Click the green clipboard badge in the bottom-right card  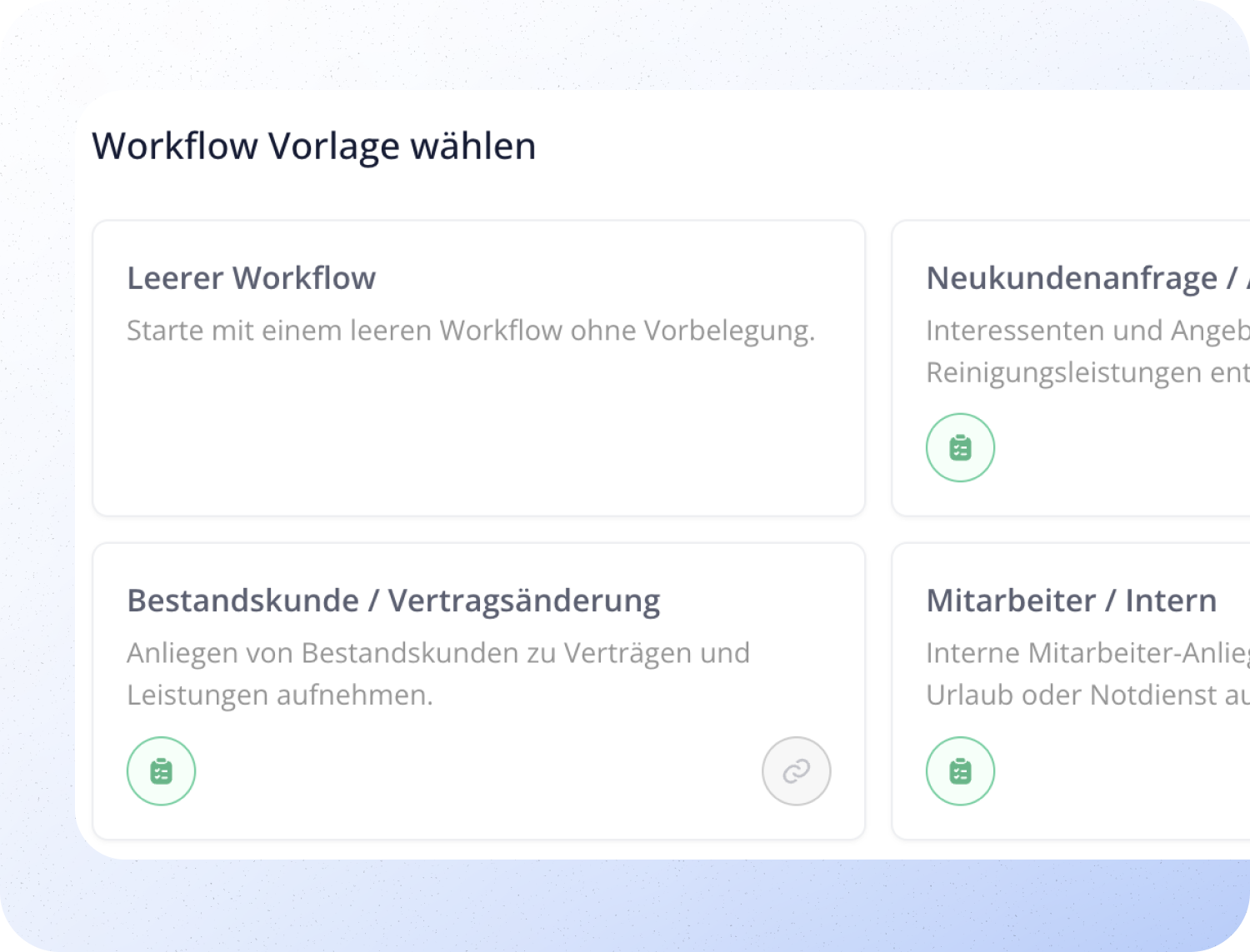coord(960,770)
